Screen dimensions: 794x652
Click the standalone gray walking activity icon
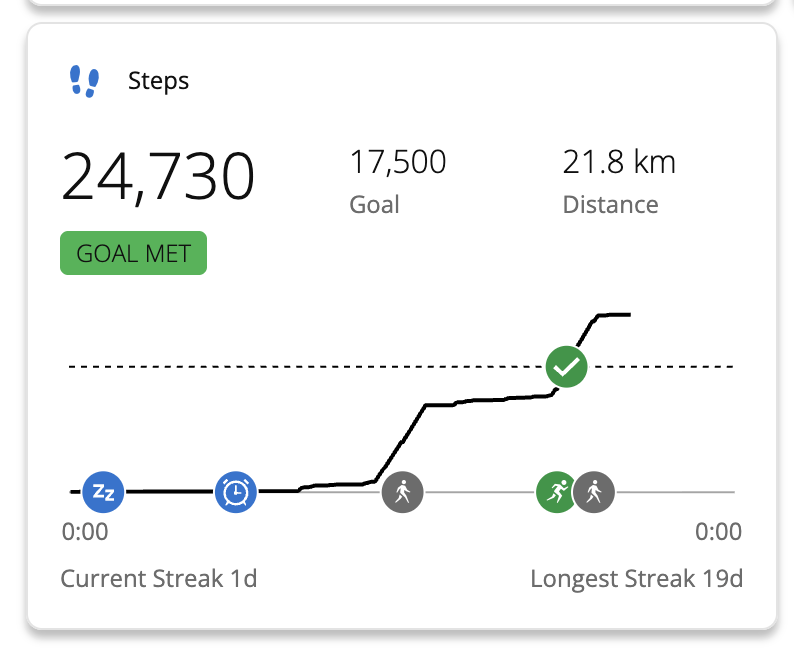tap(402, 491)
